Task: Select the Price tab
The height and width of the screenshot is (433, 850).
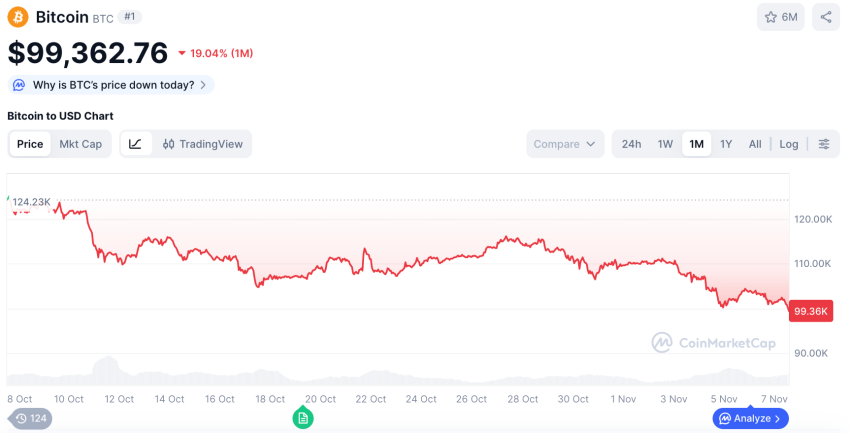Action: coord(30,144)
